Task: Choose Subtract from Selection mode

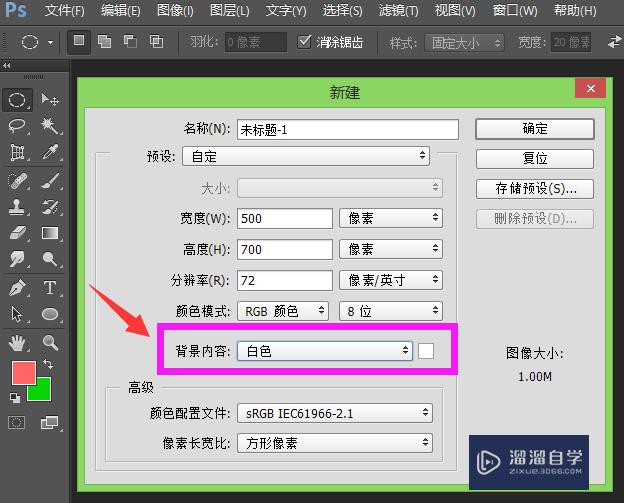Action: coord(130,41)
